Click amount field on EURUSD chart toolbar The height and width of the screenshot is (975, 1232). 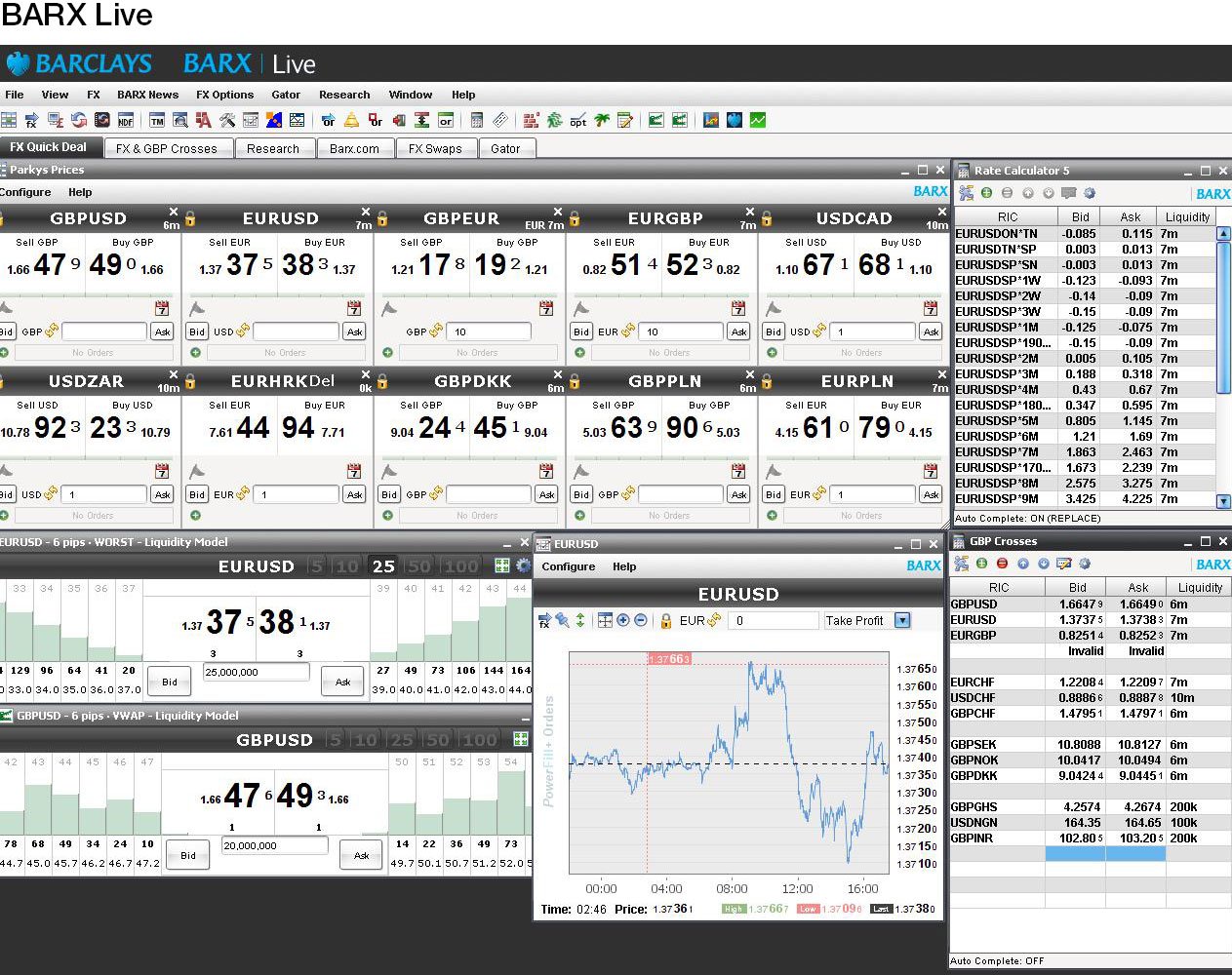(774, 620)
